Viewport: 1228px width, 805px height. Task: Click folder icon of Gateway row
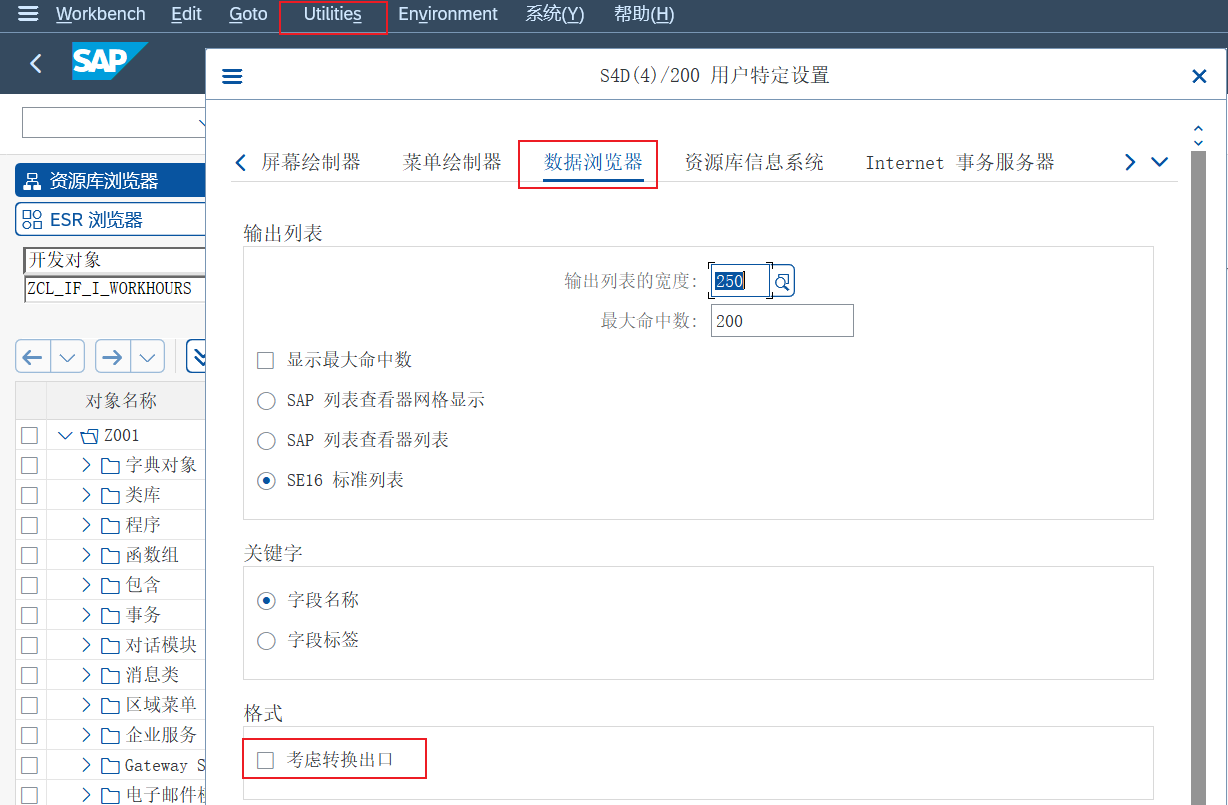110,766
